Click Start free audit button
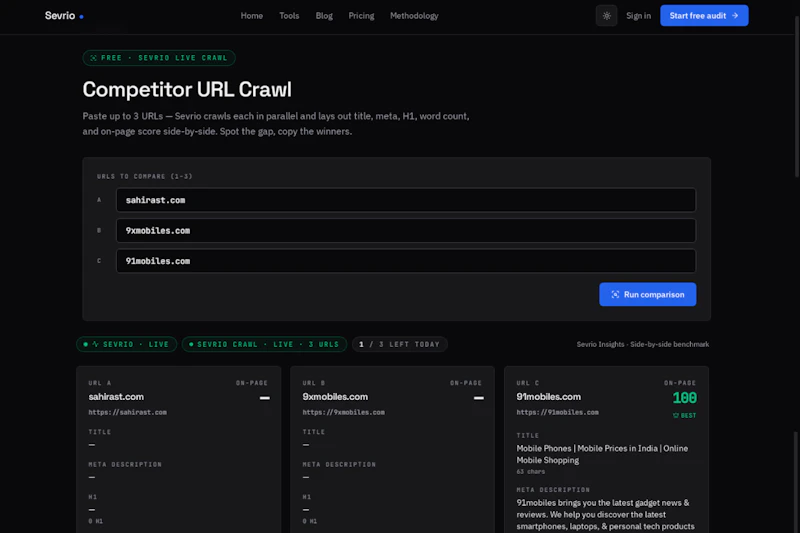This screenshot has height=533, width=800. tap(704, 16)
